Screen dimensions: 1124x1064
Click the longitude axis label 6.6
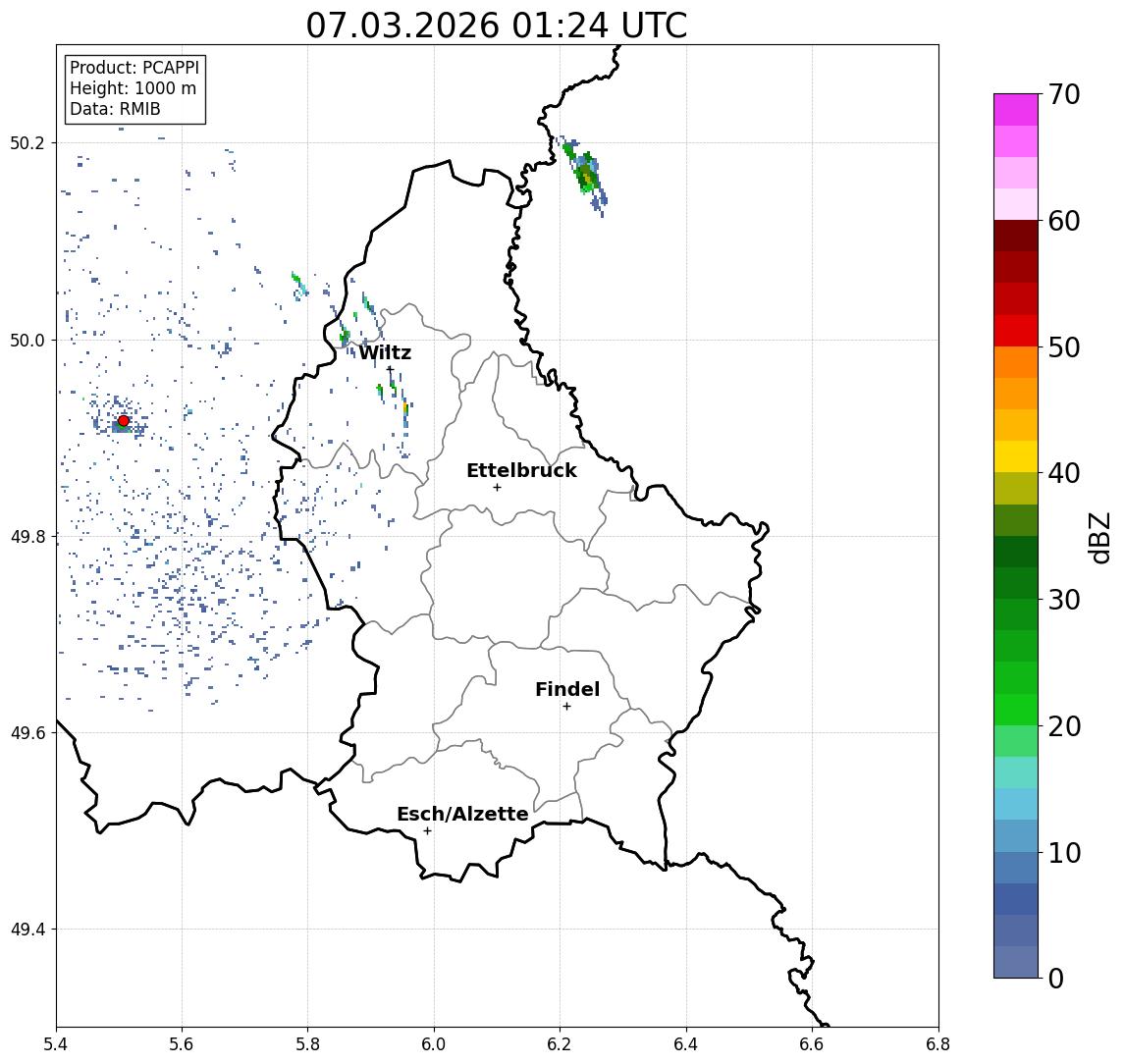click(812, 1044)
